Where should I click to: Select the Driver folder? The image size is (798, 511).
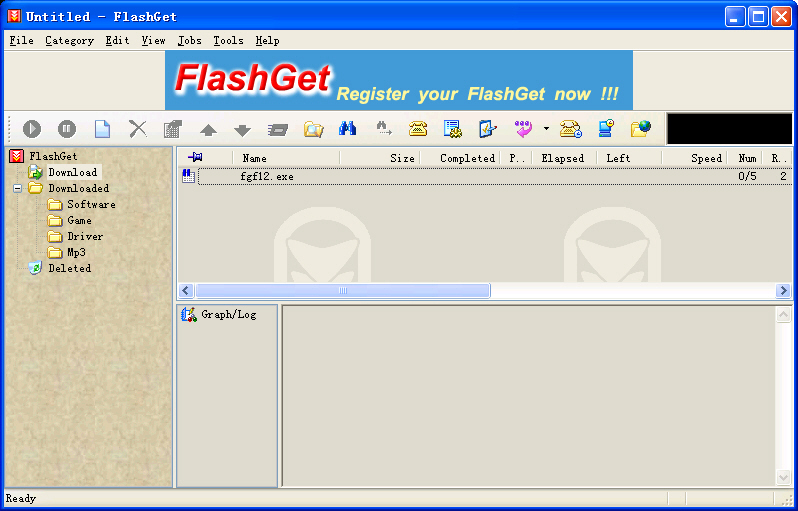coord(85,237)
